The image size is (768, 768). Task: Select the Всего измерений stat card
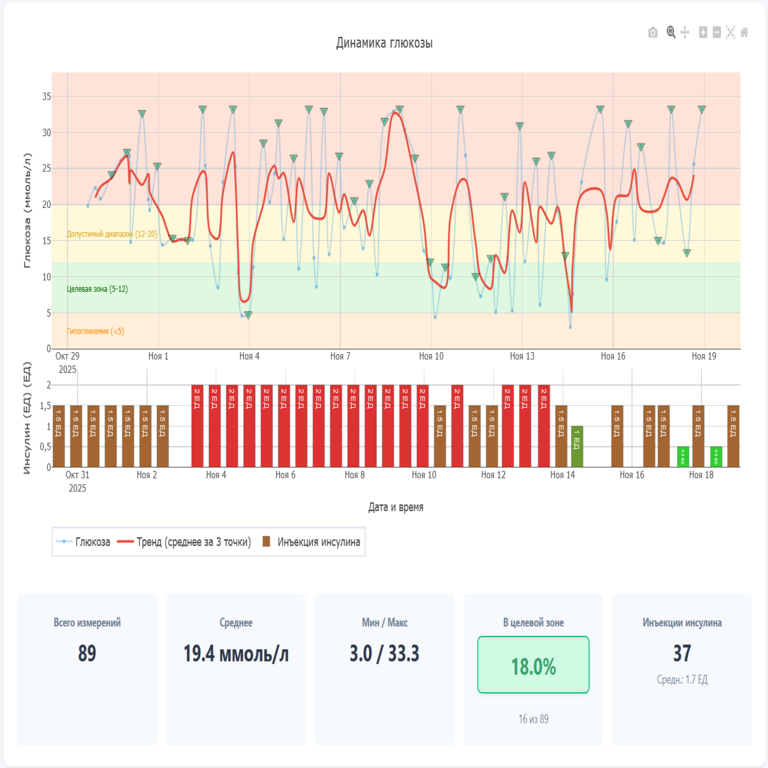coord(87,669)
